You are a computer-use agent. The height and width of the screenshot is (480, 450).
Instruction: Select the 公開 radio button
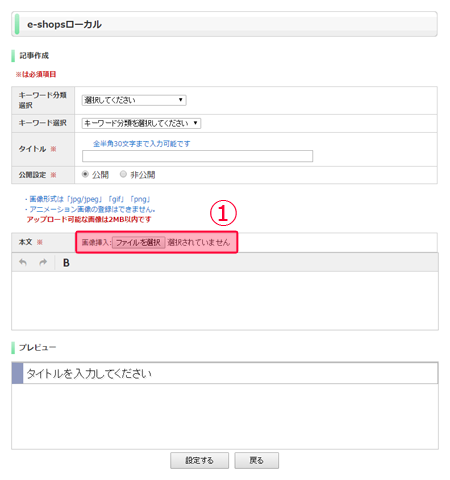point(85,174)
